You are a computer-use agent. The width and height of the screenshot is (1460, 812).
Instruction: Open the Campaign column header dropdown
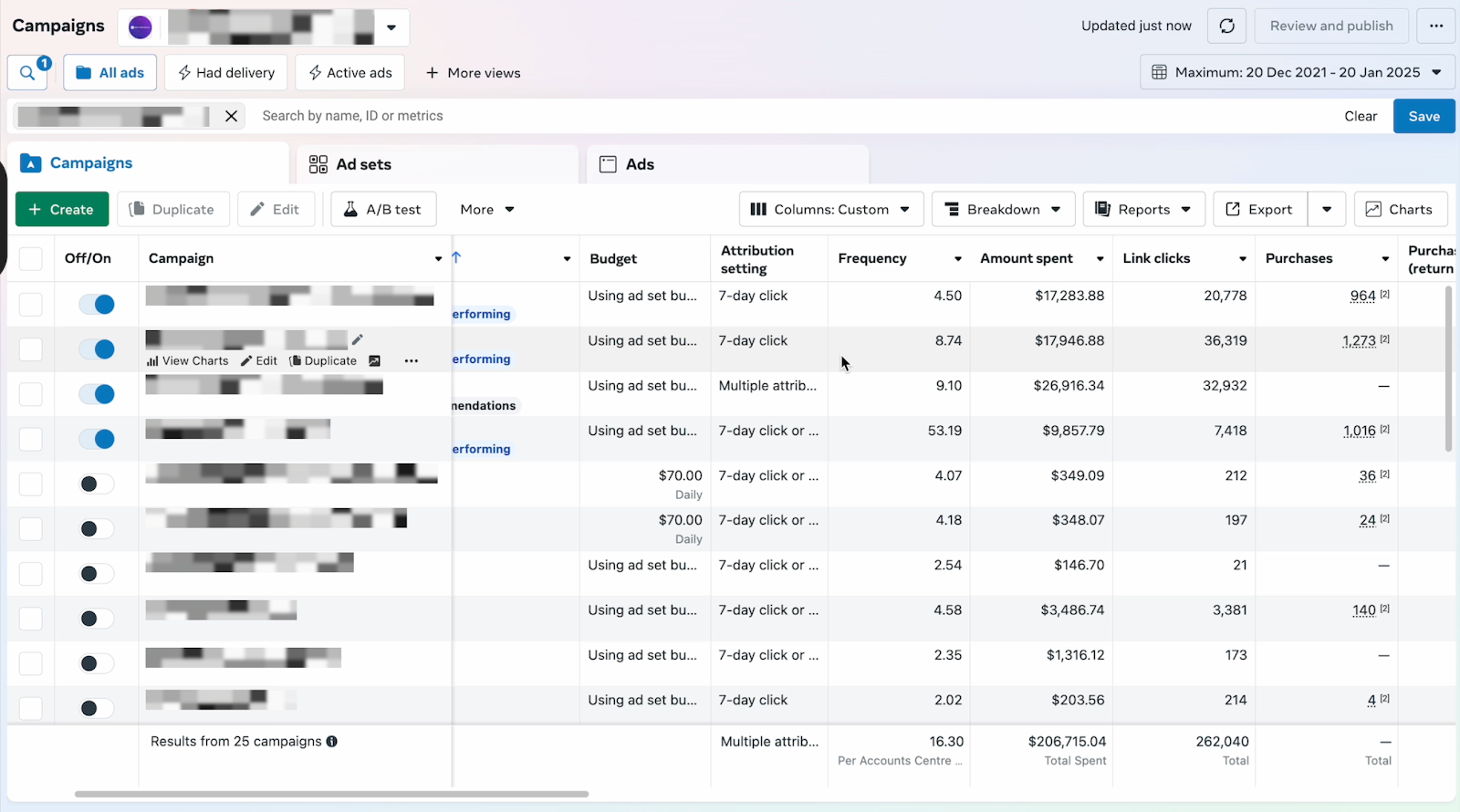(x=438, y=259)
